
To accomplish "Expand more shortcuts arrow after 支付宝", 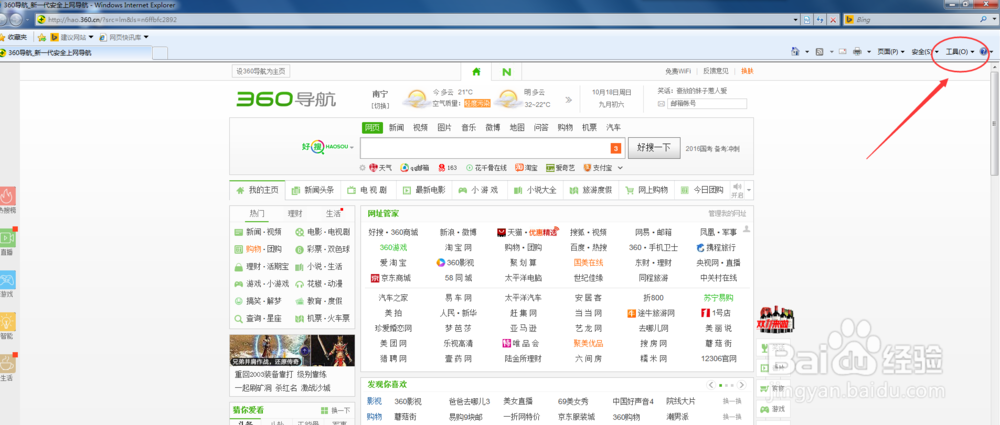I will 619,168.
